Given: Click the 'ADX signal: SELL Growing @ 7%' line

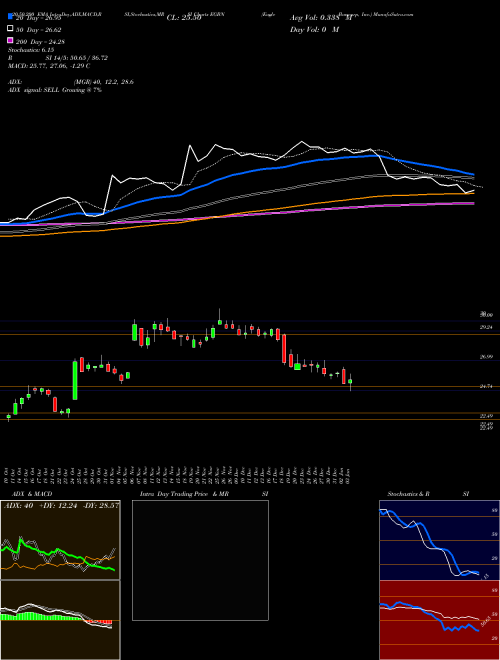Looking at the screenshot, I should pos(55,90).
